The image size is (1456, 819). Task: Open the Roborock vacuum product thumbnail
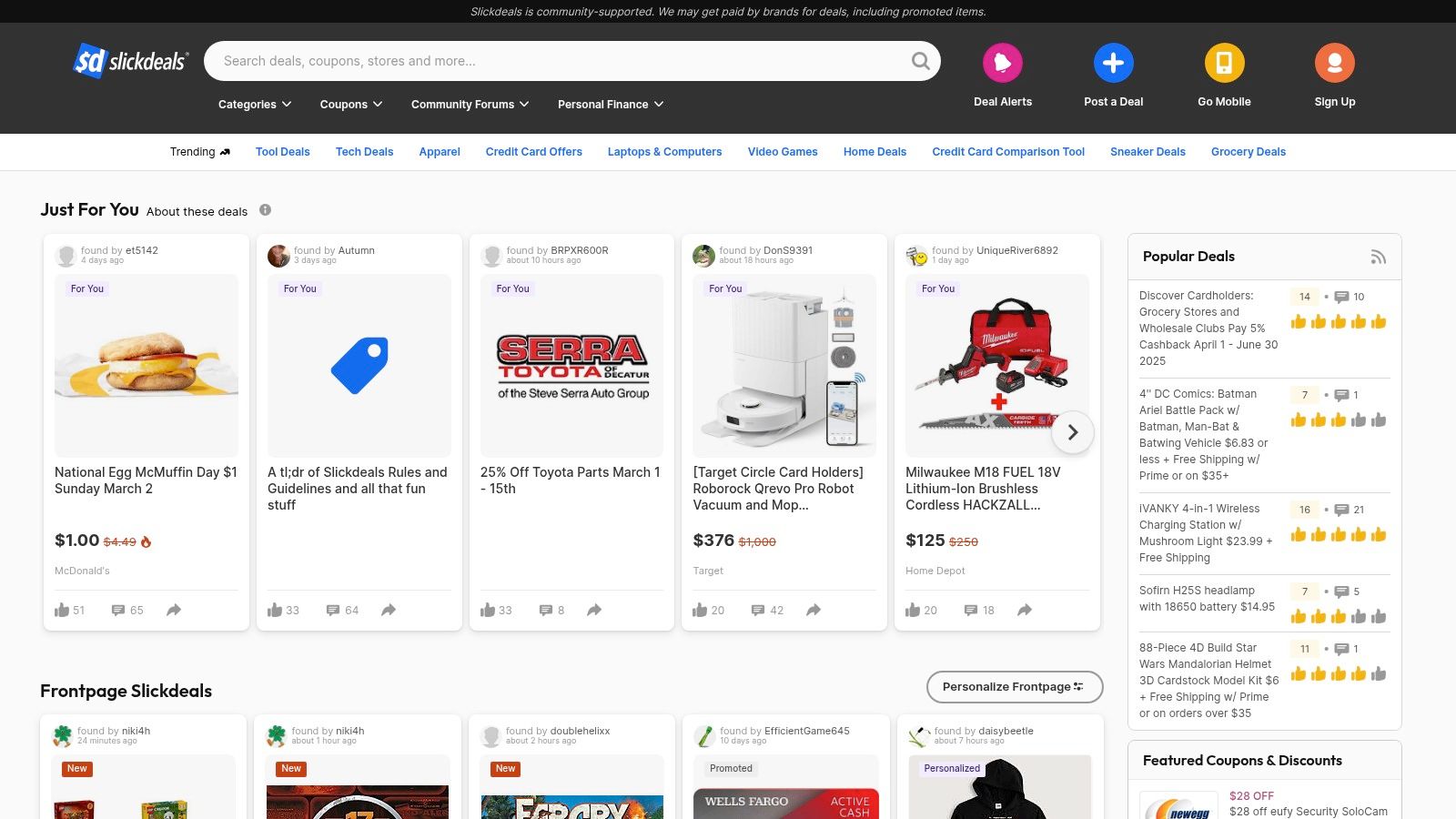(x=784, y=366)
